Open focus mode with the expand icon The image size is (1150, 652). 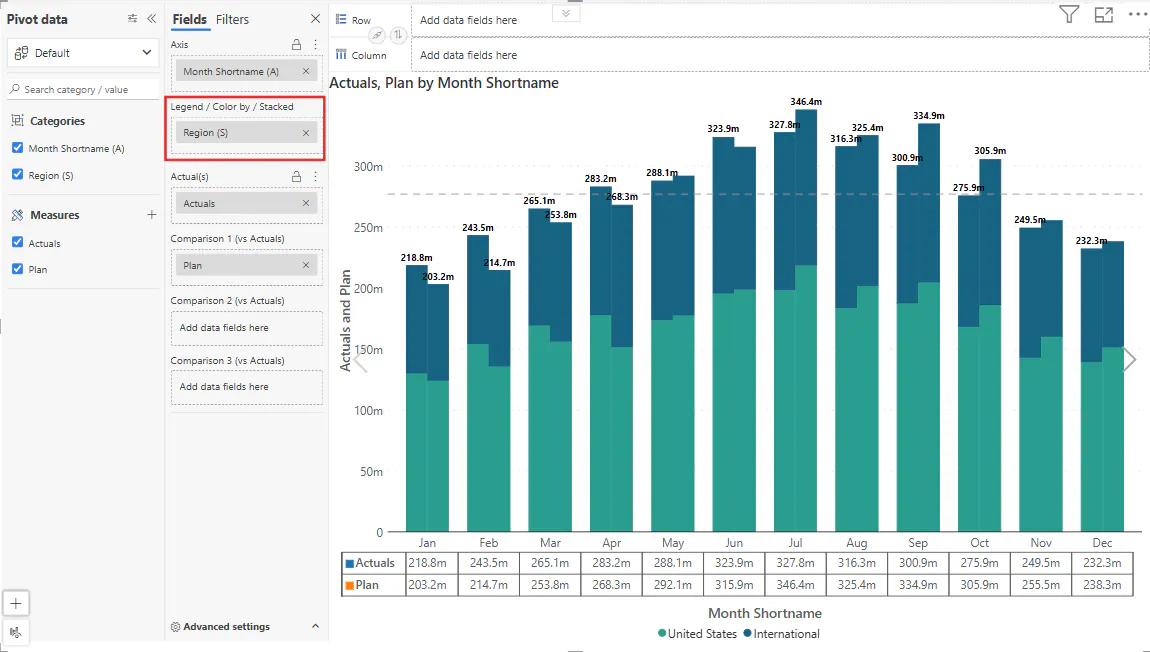click(1103, 15)
